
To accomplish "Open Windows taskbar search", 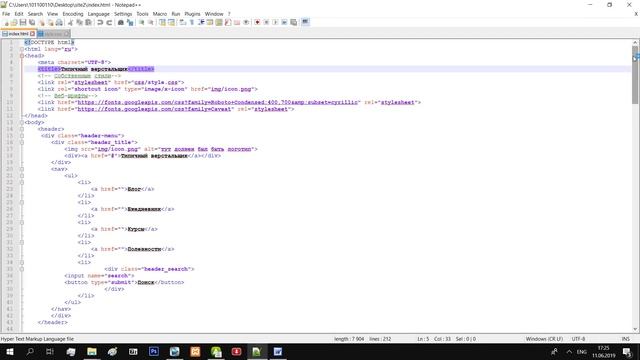I will pos(30,351).
